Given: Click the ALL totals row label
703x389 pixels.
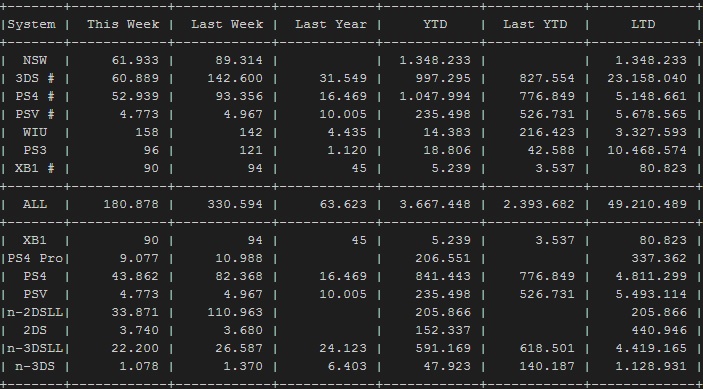Looking at the screenshot, I should [x=35, y=204].
